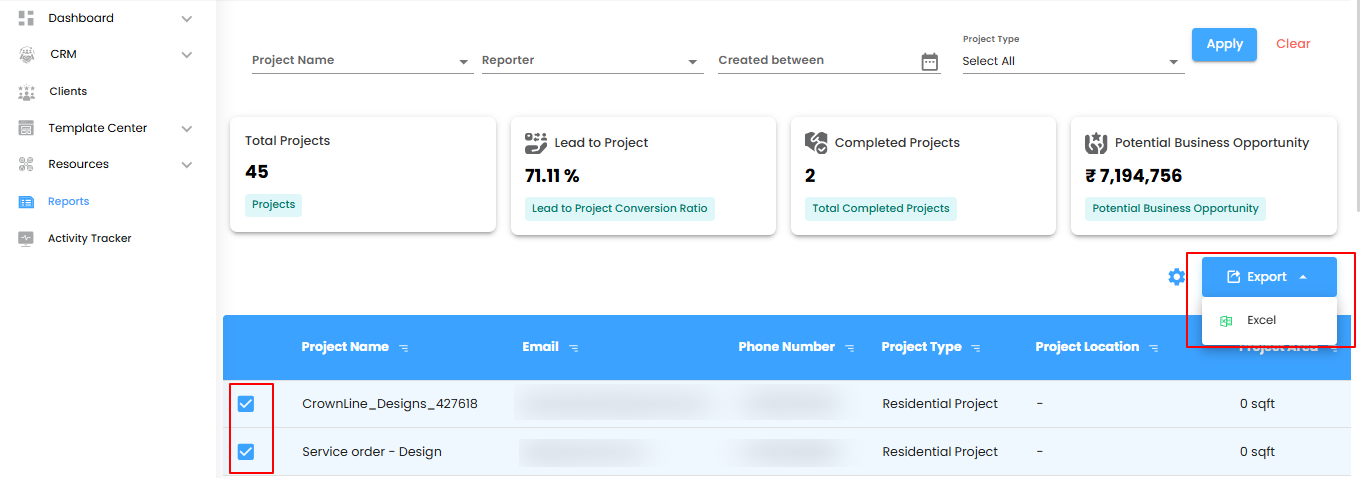Click the Clear filters link
This screenshot has width=1365, height=478.
1293,44
